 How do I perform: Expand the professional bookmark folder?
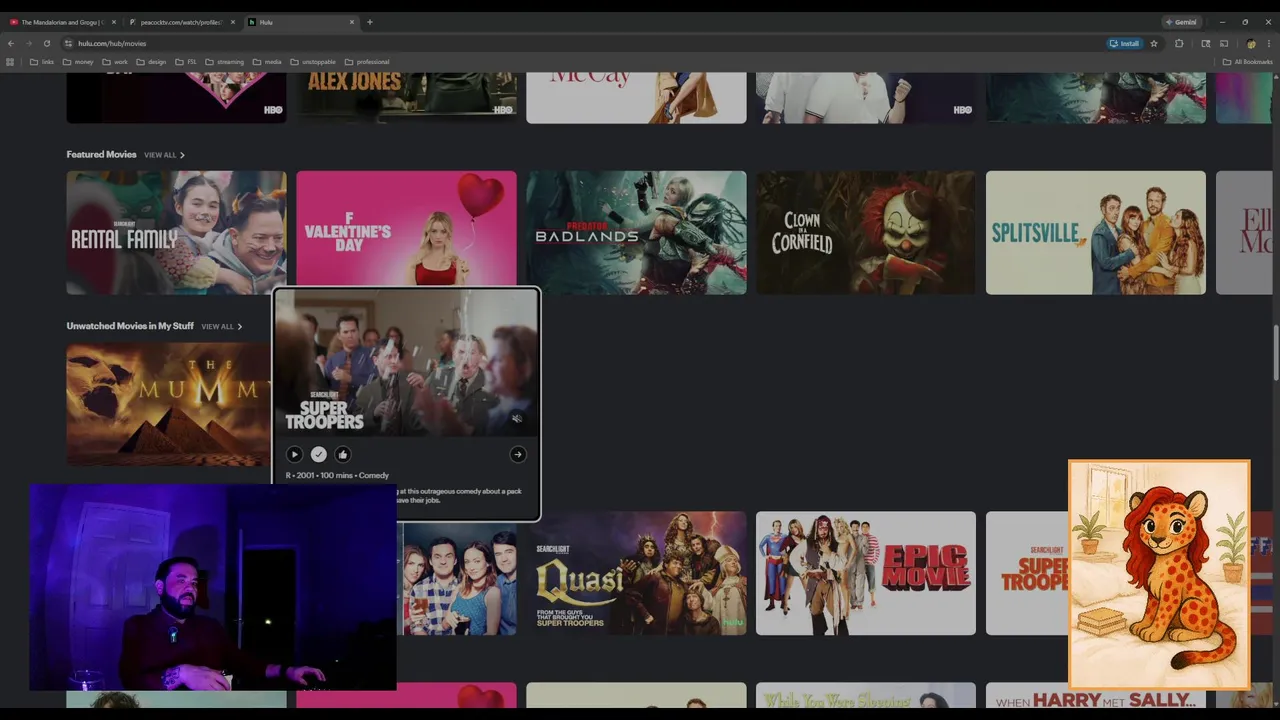(x=367, y=62)
